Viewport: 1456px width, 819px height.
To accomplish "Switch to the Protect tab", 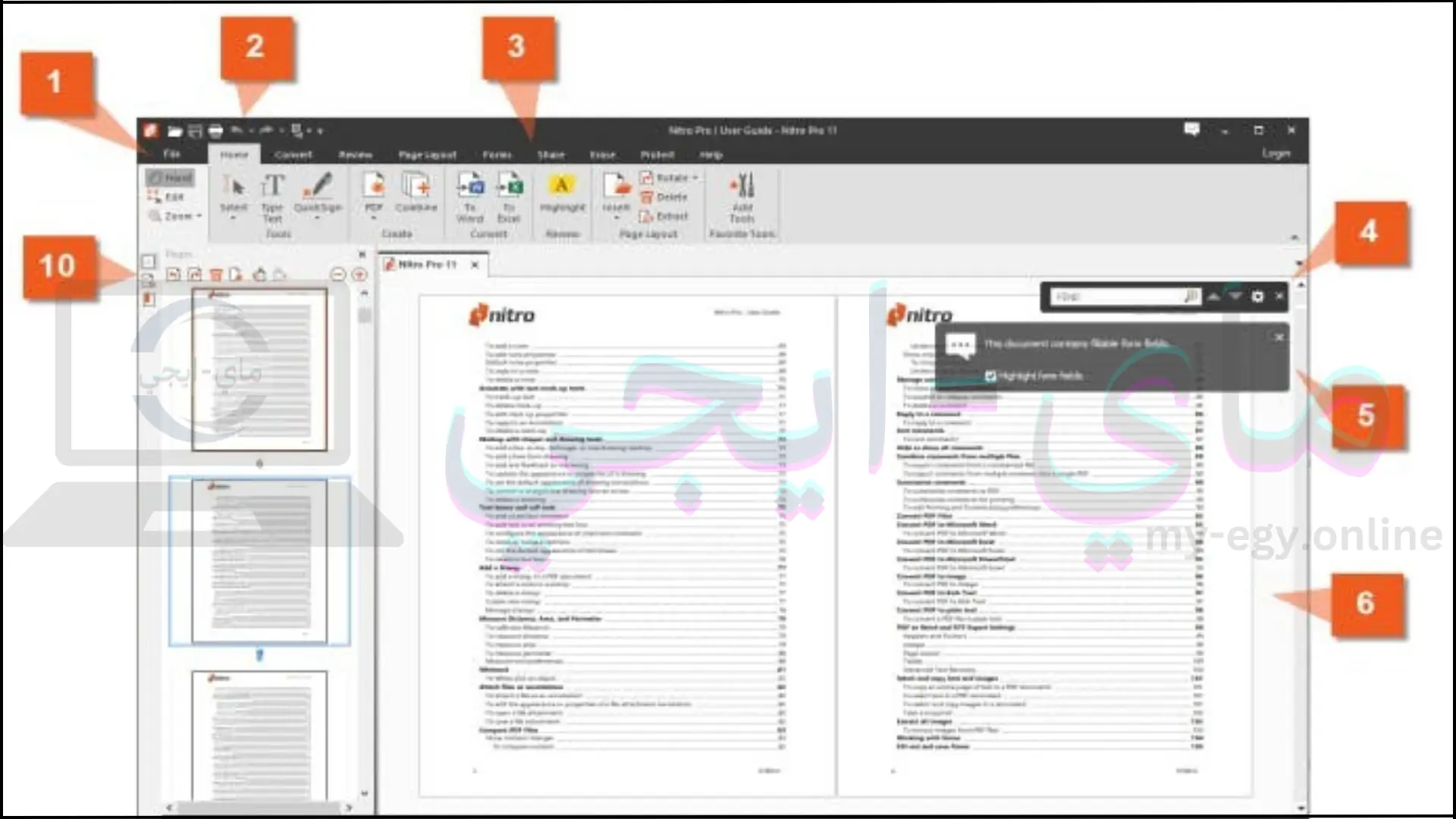I will click(x=657, y=155).
